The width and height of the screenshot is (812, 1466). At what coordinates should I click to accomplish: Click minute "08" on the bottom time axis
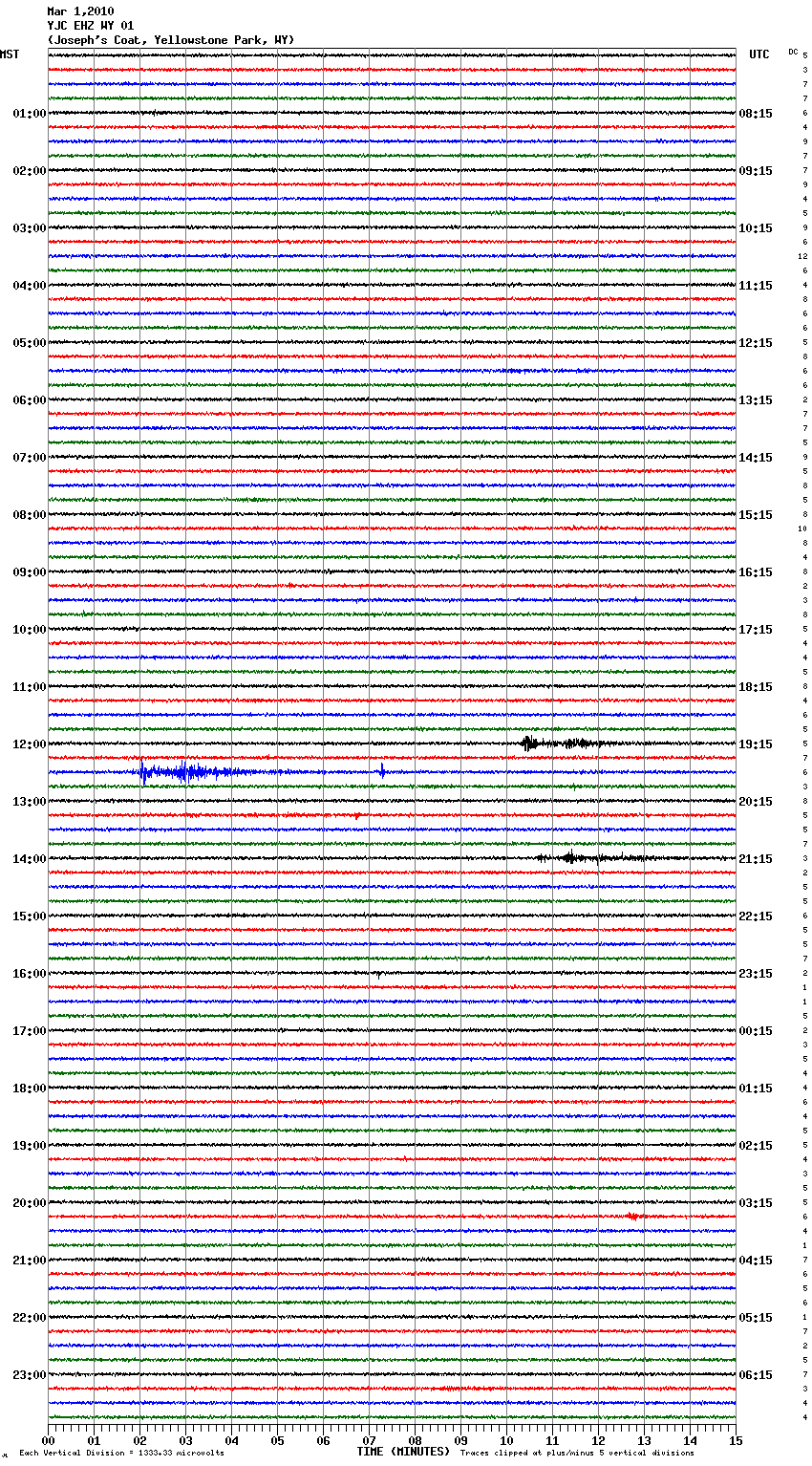point(415,1440)
